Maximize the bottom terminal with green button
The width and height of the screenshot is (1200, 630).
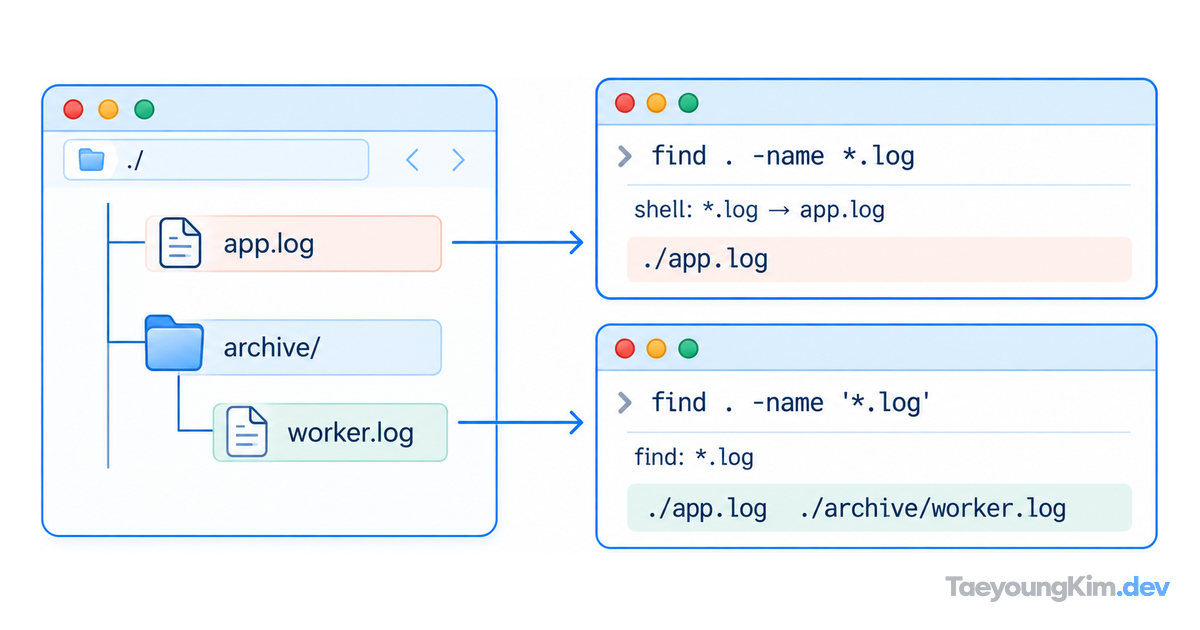coord(688,348)
